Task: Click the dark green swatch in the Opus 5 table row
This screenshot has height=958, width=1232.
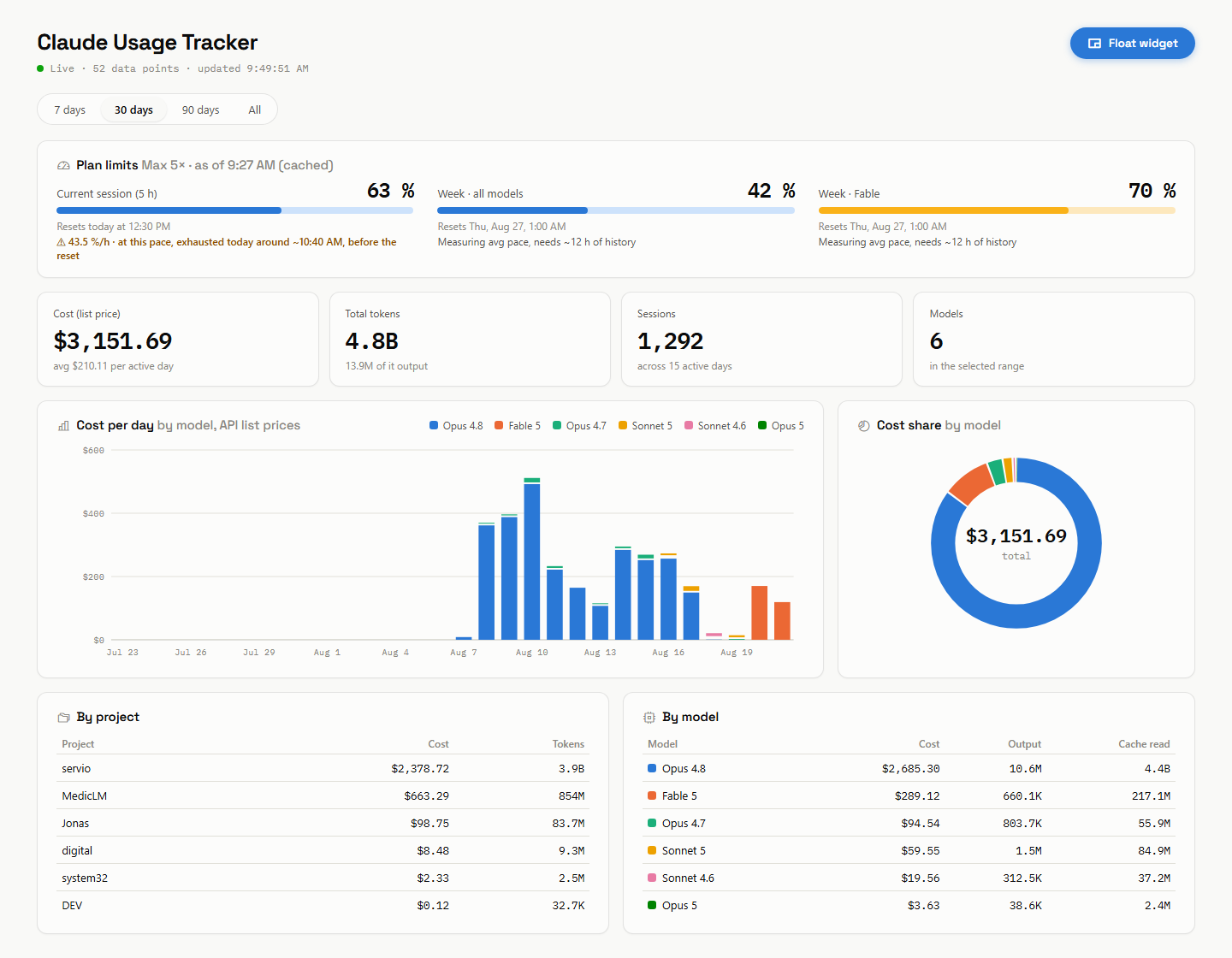Action: (x=652, y=906)
